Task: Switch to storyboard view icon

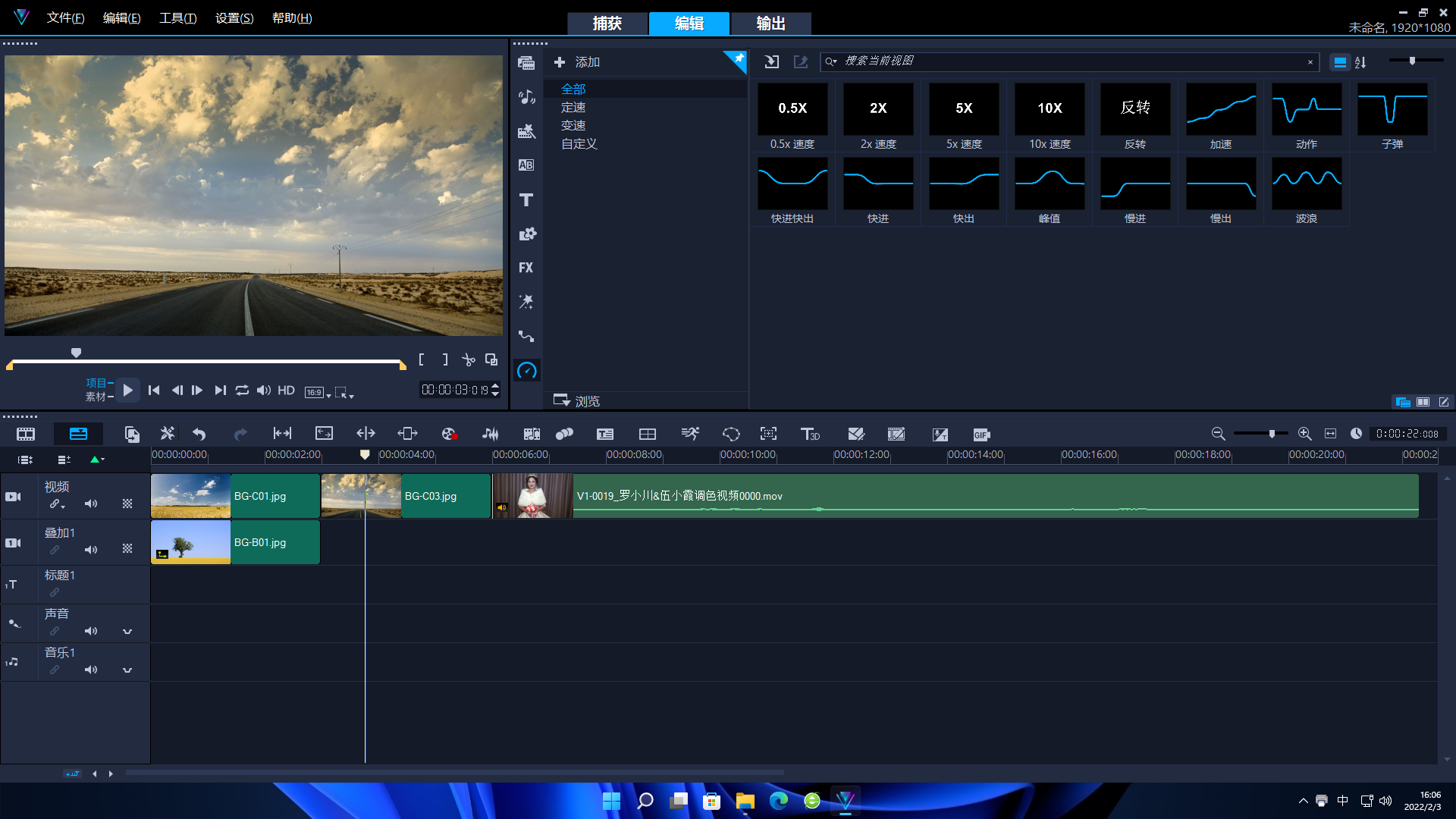Action: (26, 434)
